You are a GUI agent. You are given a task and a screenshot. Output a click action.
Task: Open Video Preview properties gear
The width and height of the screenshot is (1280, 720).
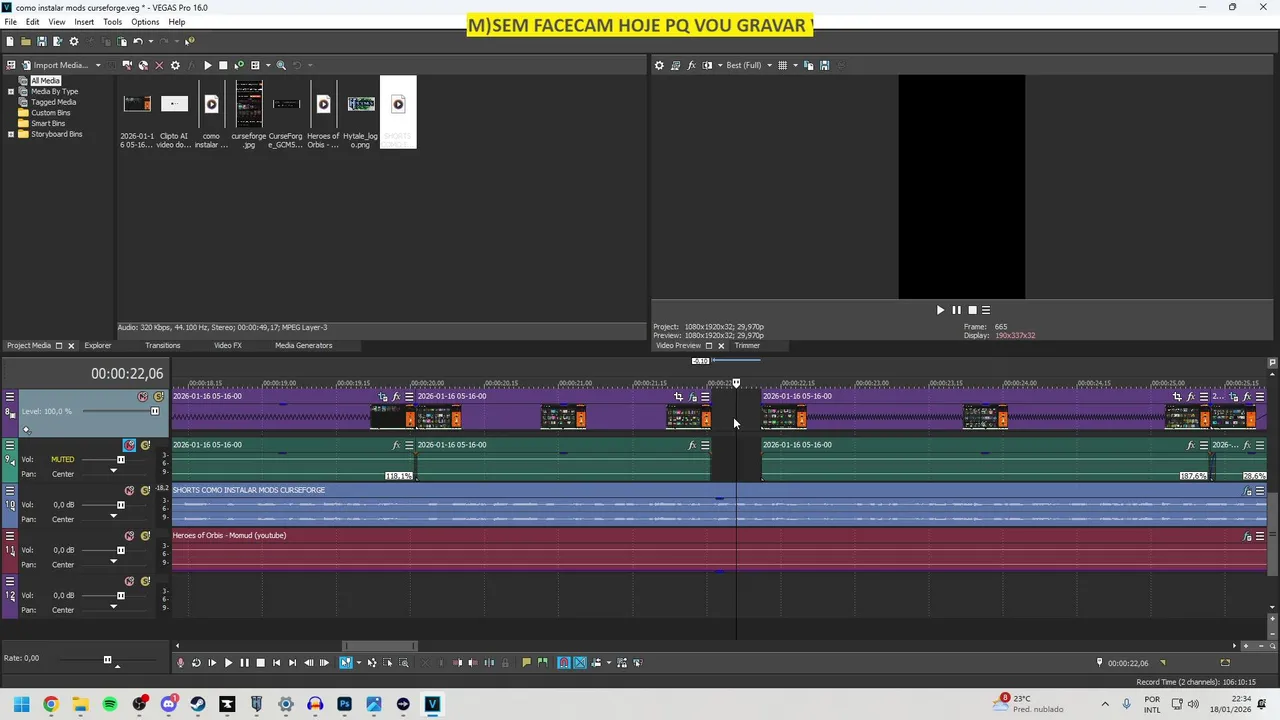[659, 65]
